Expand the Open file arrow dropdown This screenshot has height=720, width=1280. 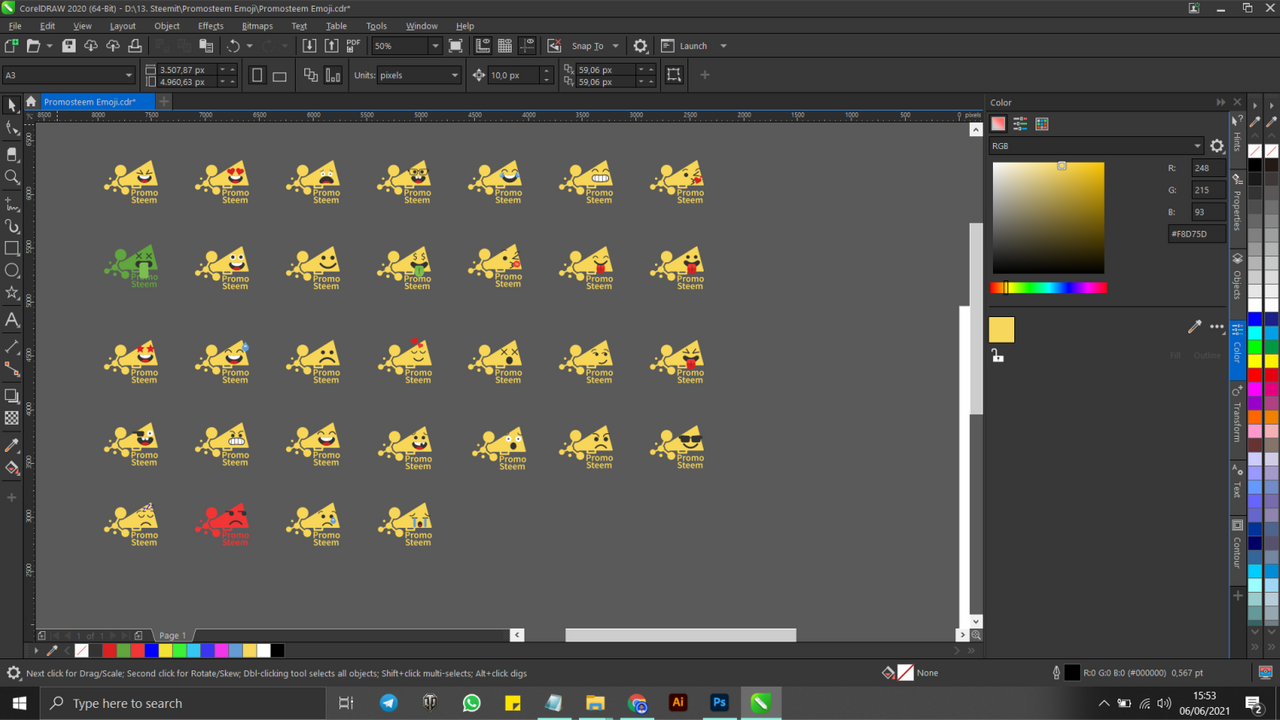(48, 46)
